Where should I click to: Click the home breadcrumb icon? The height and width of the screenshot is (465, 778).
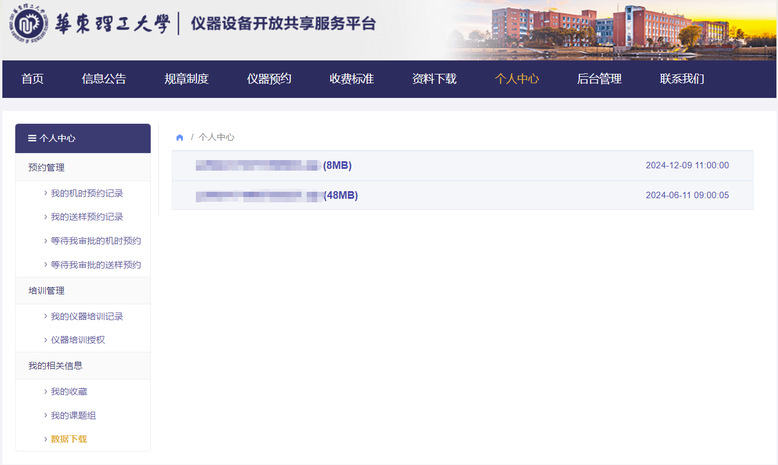[180, 137]
